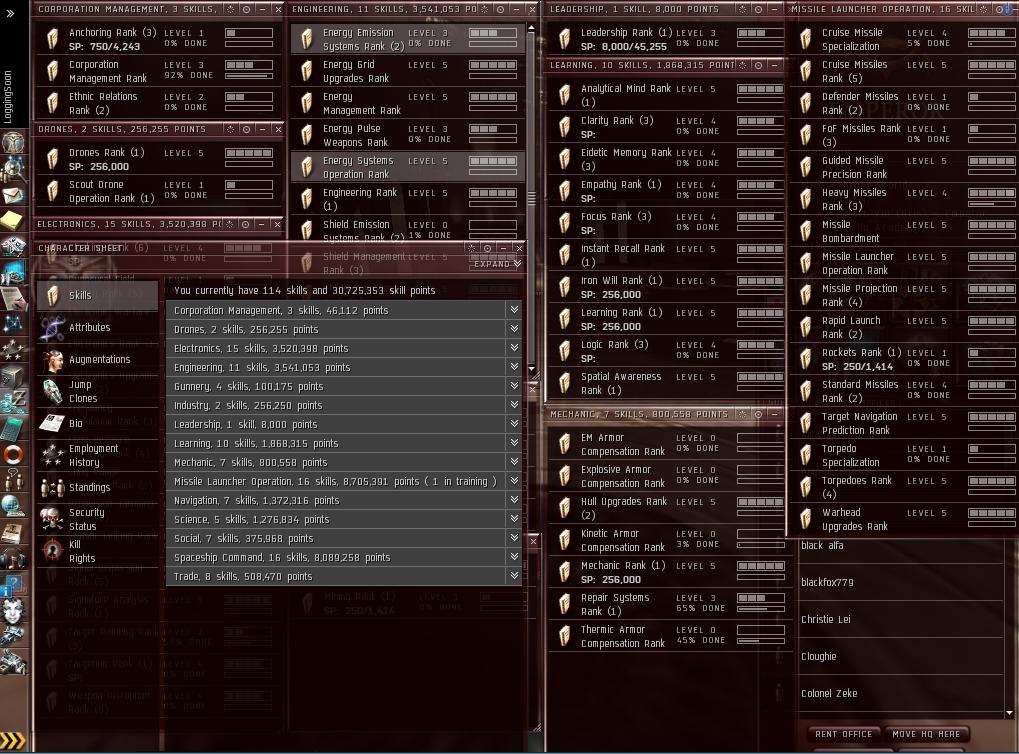Screen dimensions: 1019x754
Task: Expand the Drones skill group row
Action: (x=514, y=329)
